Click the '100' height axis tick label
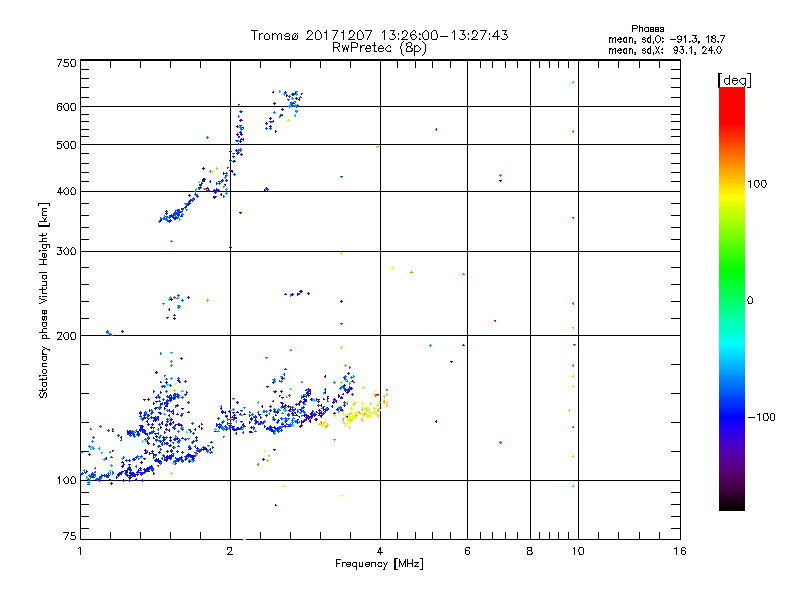The height and width of the screenshot is (600, 800). point(66,481)
